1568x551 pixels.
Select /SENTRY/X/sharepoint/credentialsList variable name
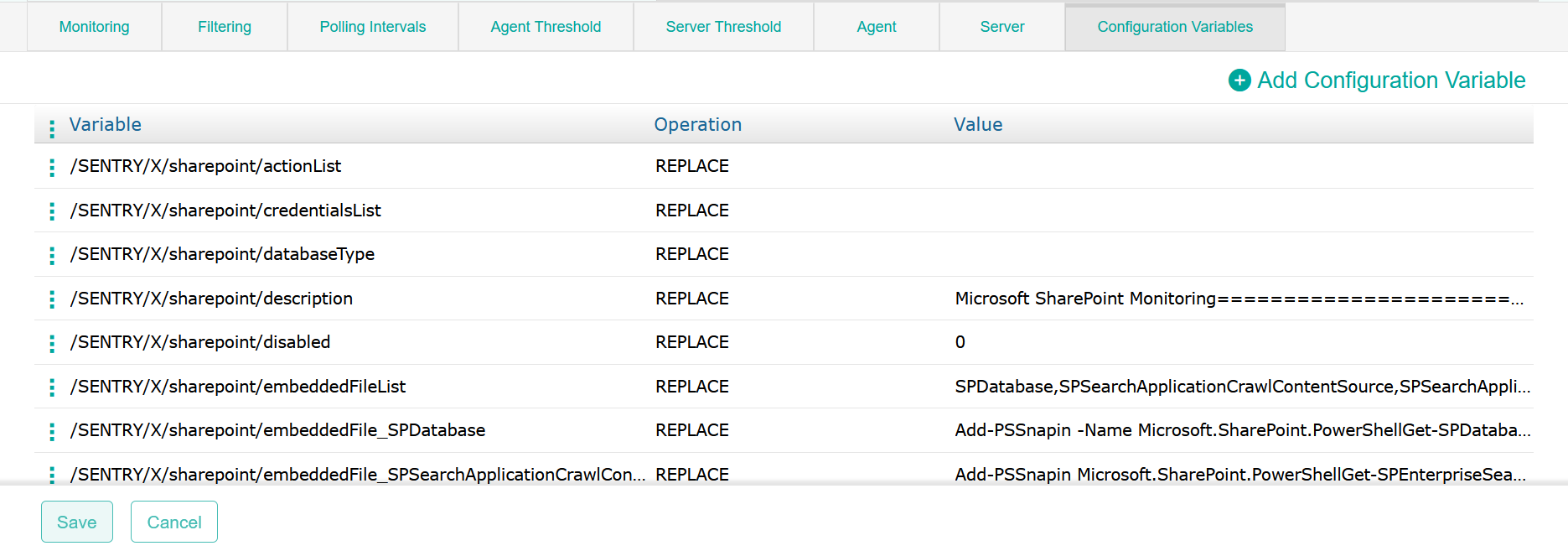[x=225, y=211]
